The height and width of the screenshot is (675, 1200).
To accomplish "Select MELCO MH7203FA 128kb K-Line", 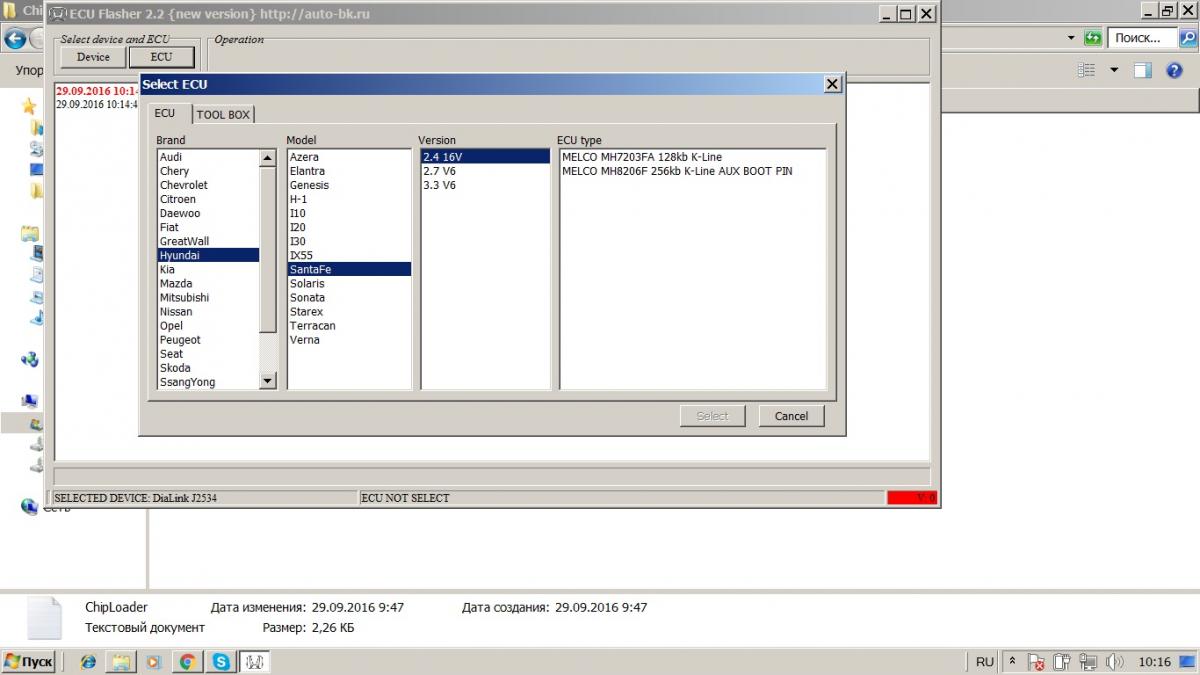I will [693, 157].
